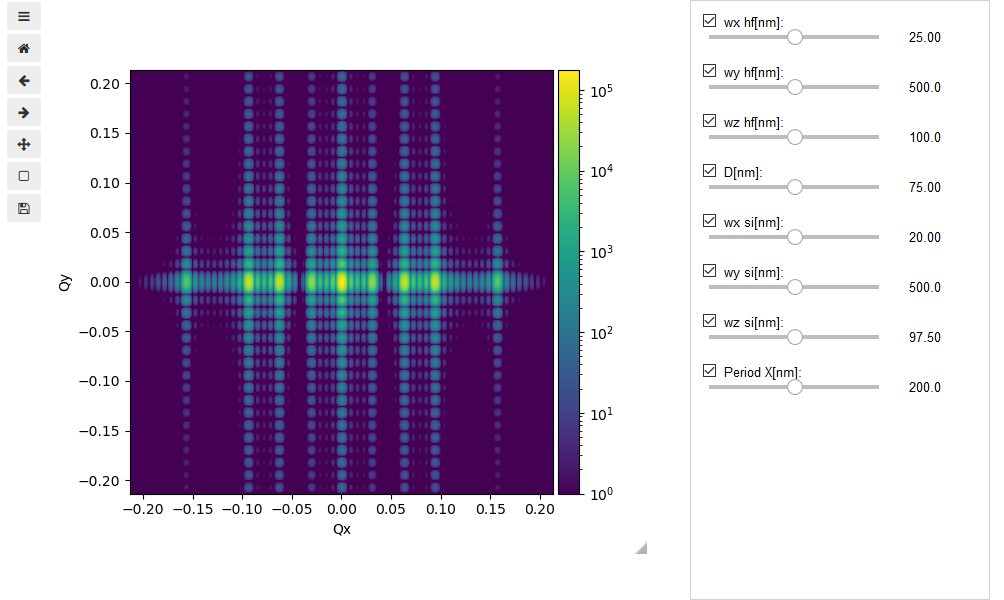The width and height of the screenshot is (1004, 600).
Task: Go forward to next view arrow
Action: pos(24,112)
